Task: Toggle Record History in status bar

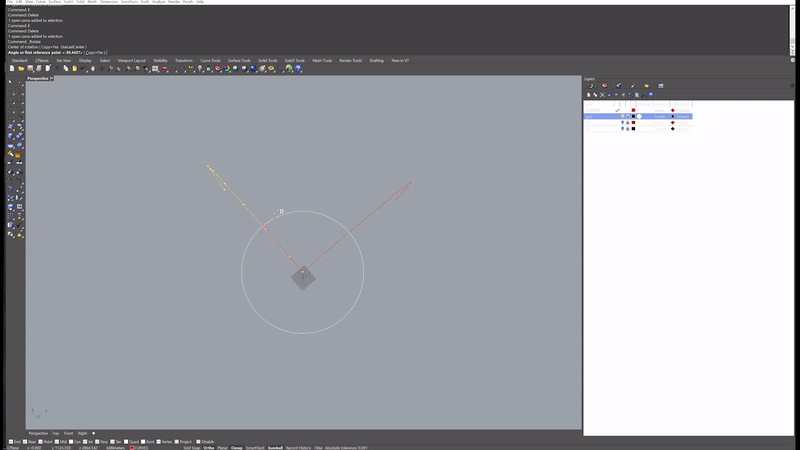Action: (298, 448)
